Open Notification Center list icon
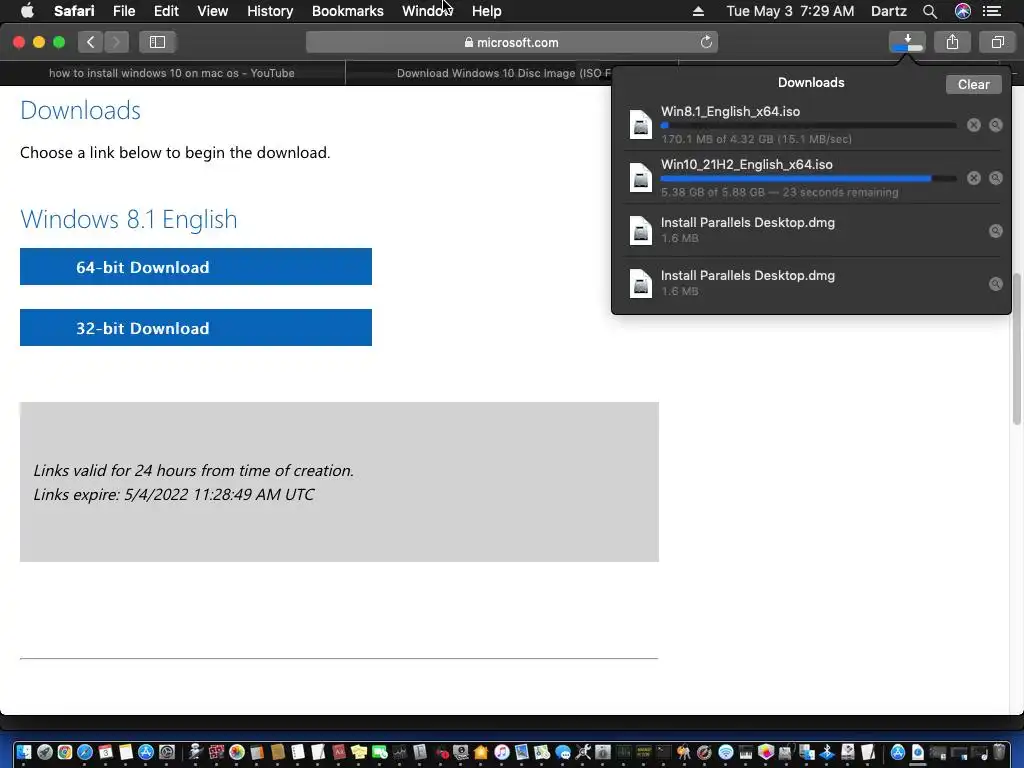 click(x=992, y=11)
